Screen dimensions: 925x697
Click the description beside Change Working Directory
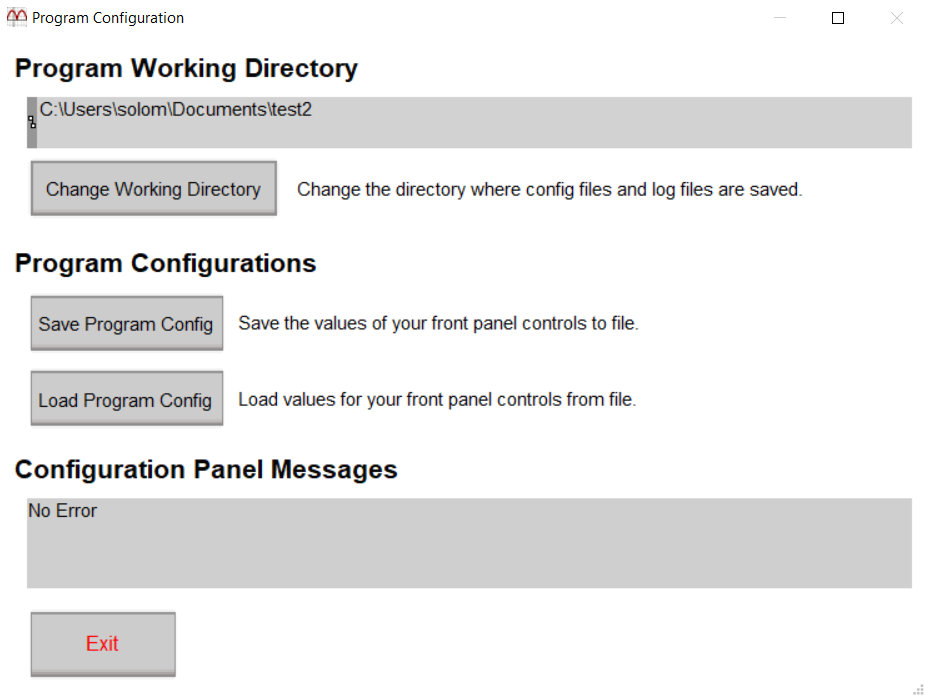pyautogui.click(x=549, y=189)
